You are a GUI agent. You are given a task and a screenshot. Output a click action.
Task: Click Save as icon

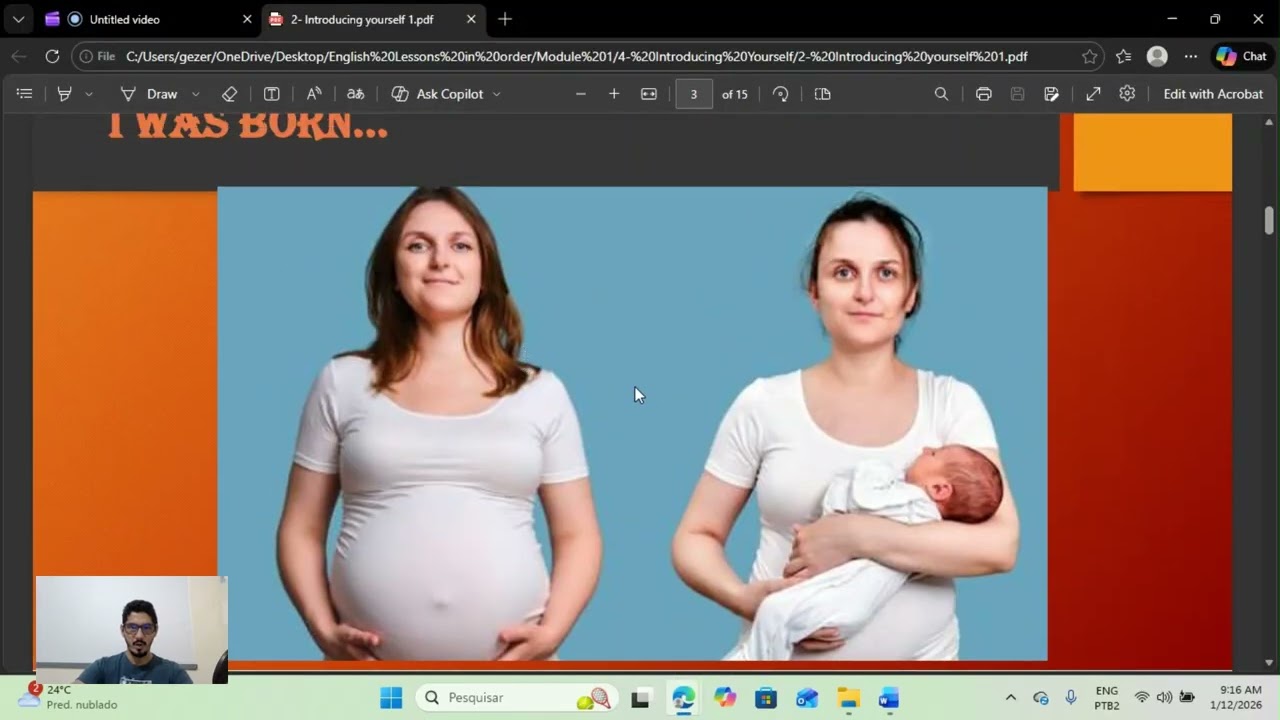(x=1051, y=94)
